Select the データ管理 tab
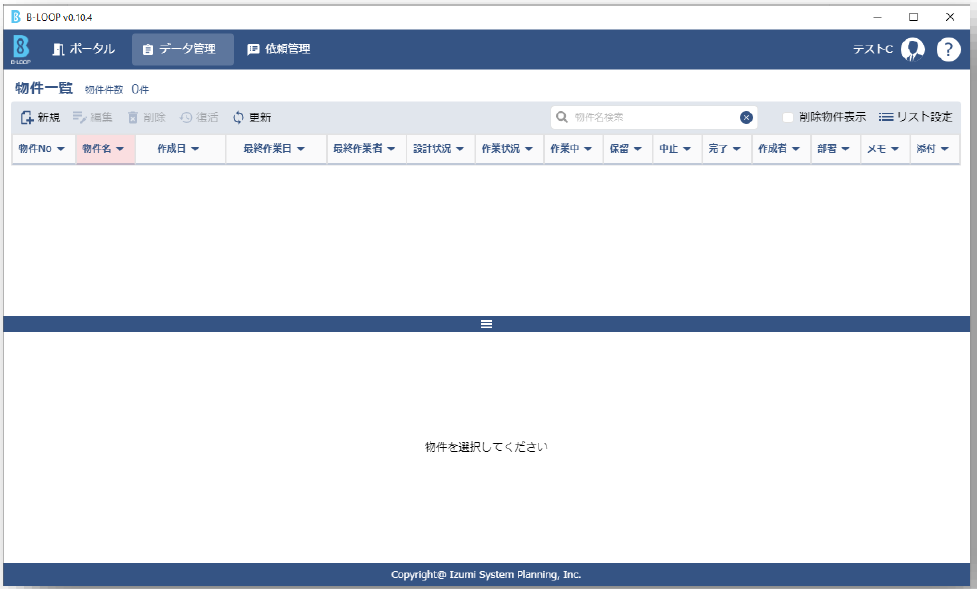Image resolution: width=977 pixels, height=589 pixels. [182, 49]
